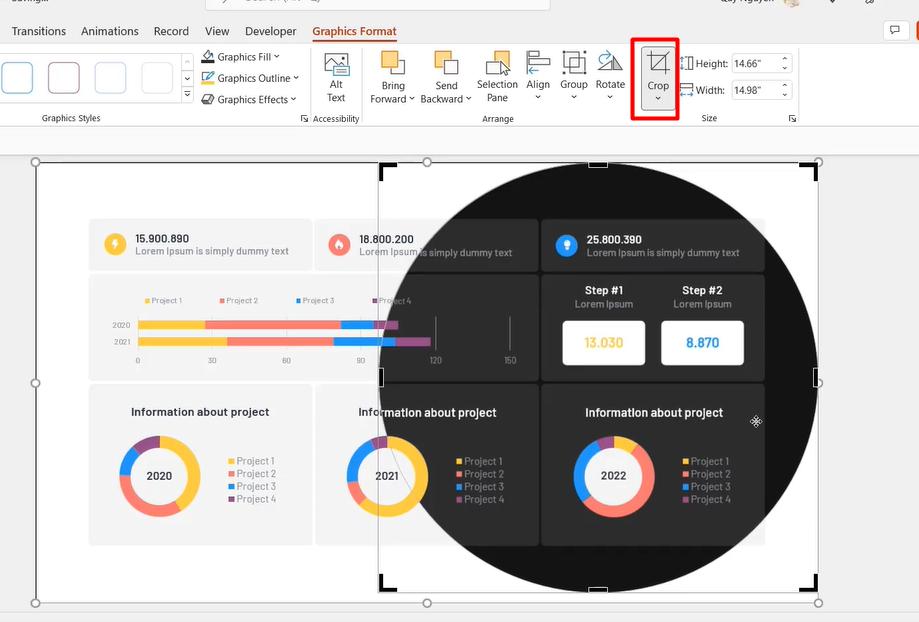
Task: Open the Size dialog launcher
Action: [x=793, y=117]
